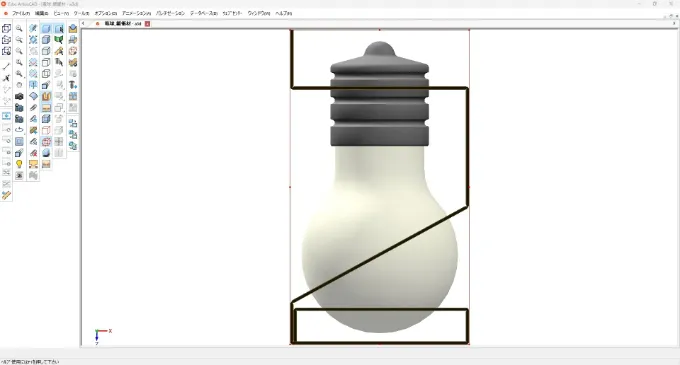Click the bold T with cursor tool
Viewport: 680px width, 365px height.
pyautogui.click(x=59, y=62)
